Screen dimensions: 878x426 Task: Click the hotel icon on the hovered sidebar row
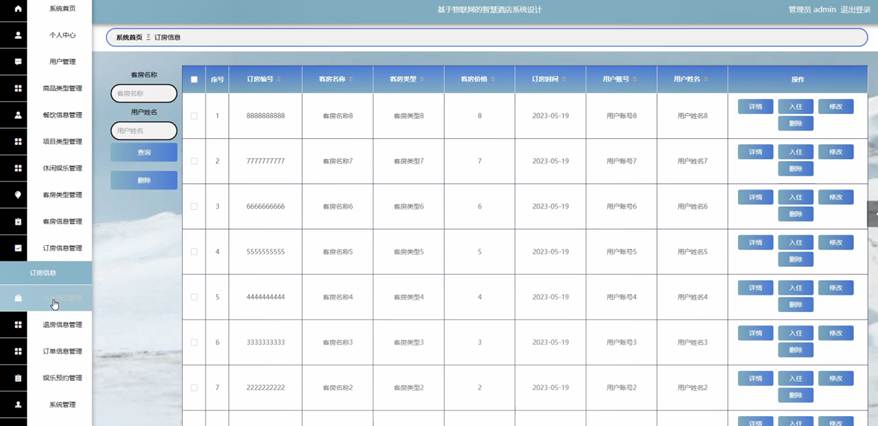point(18,298)
